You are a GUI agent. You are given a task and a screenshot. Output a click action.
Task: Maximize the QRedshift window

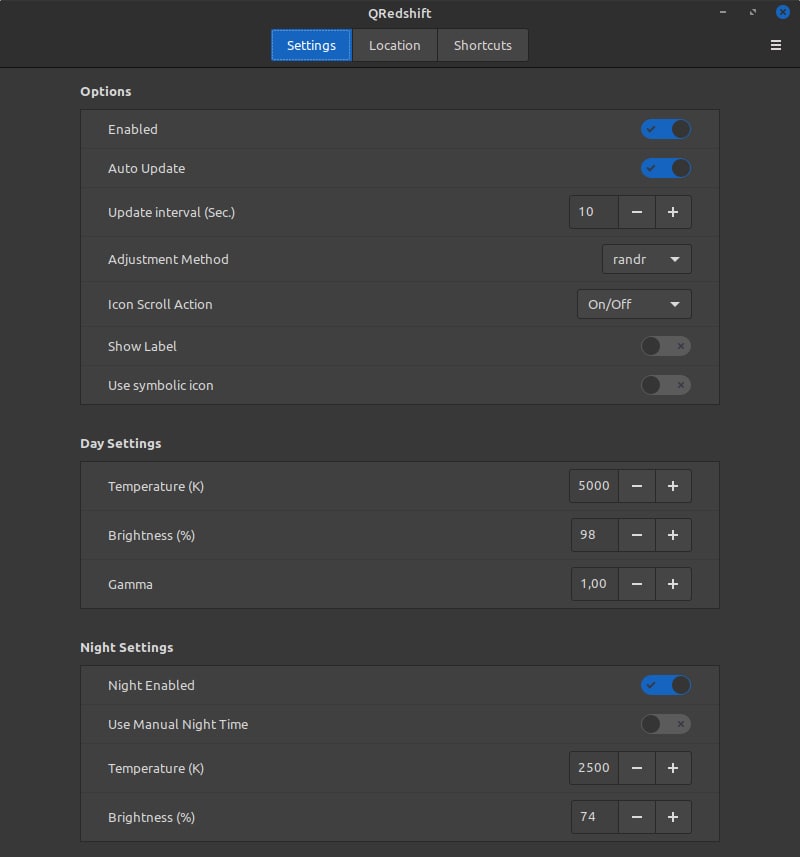(x=753, y=12)
